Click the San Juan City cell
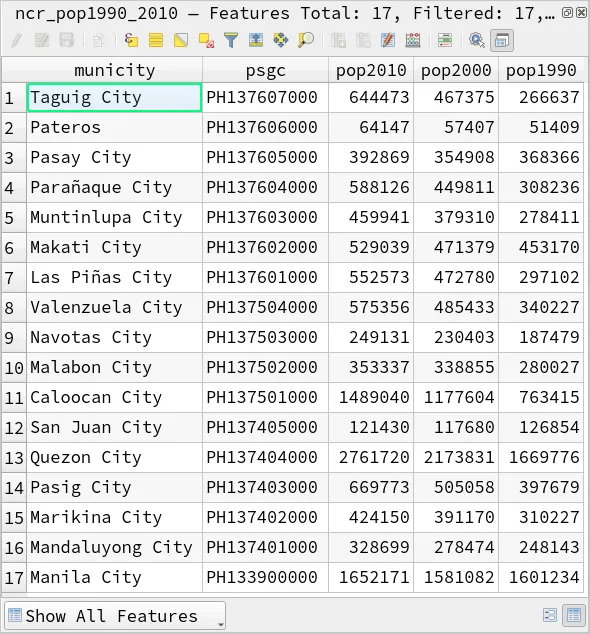The width and height of the screenshot is (590, 634). (x=114, y=427)
